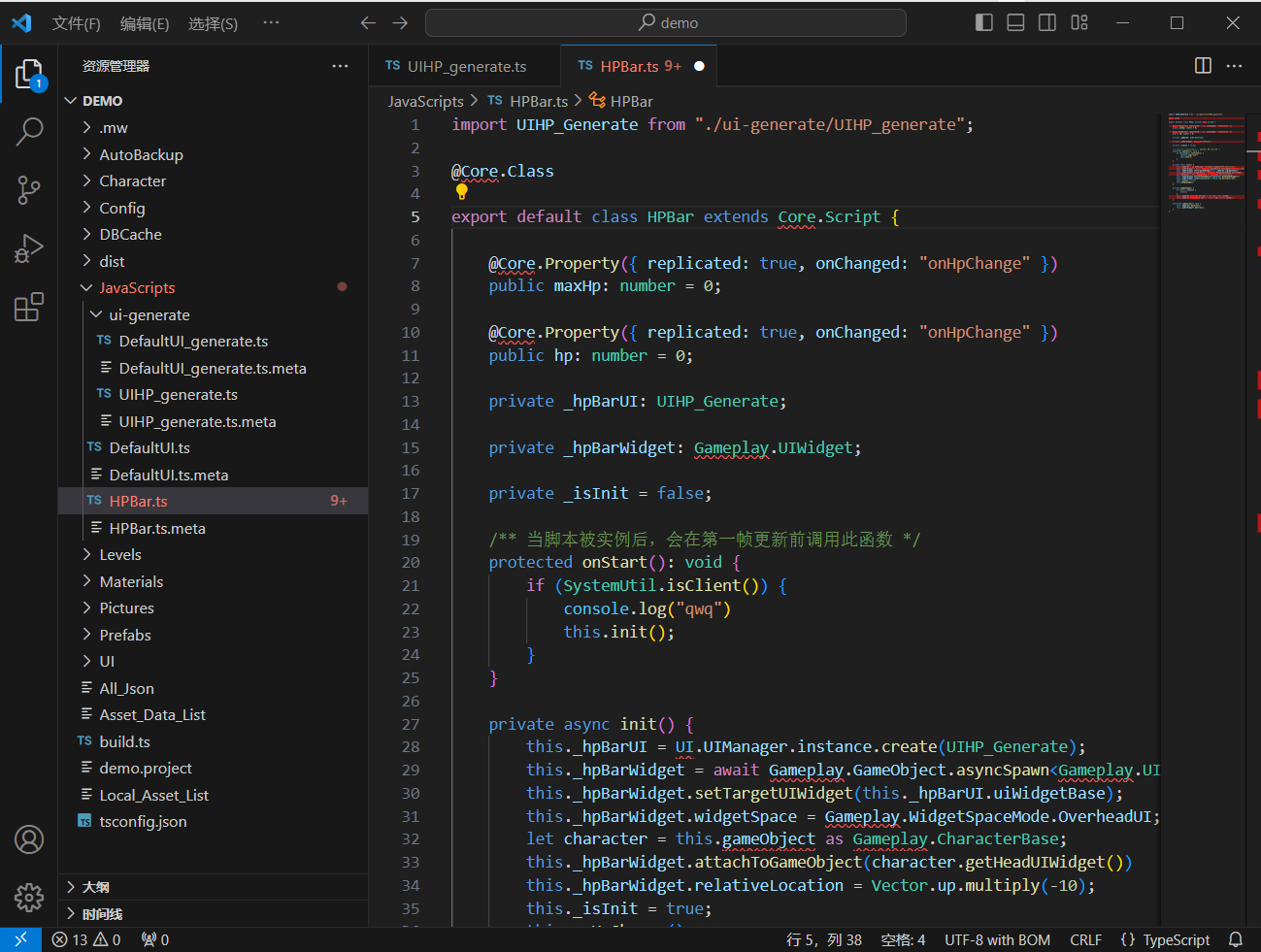Viewport: 1261px width, 952px height.
Task: Collapse the ui-generate folder
Action: click(214, 314)
